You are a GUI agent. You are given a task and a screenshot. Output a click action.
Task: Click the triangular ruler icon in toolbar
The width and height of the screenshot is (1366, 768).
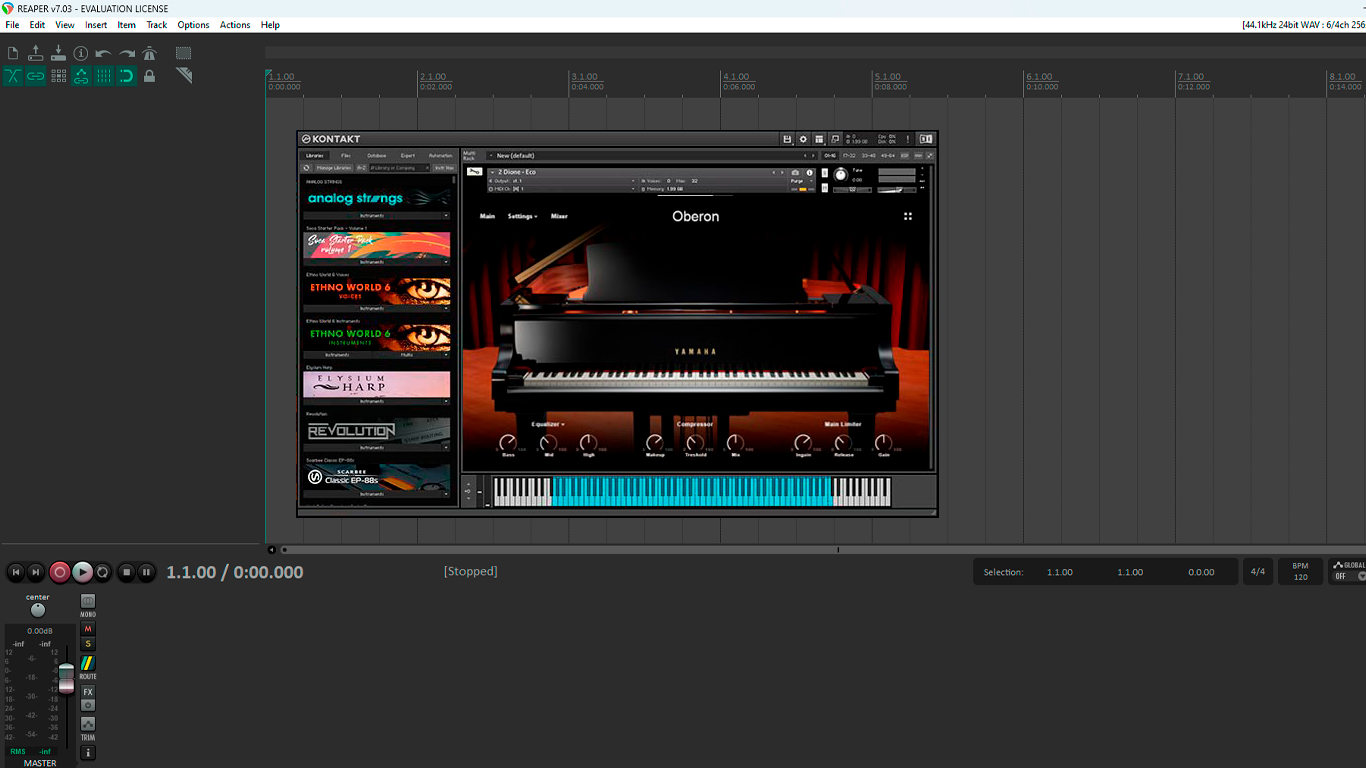tap(184, 76)
